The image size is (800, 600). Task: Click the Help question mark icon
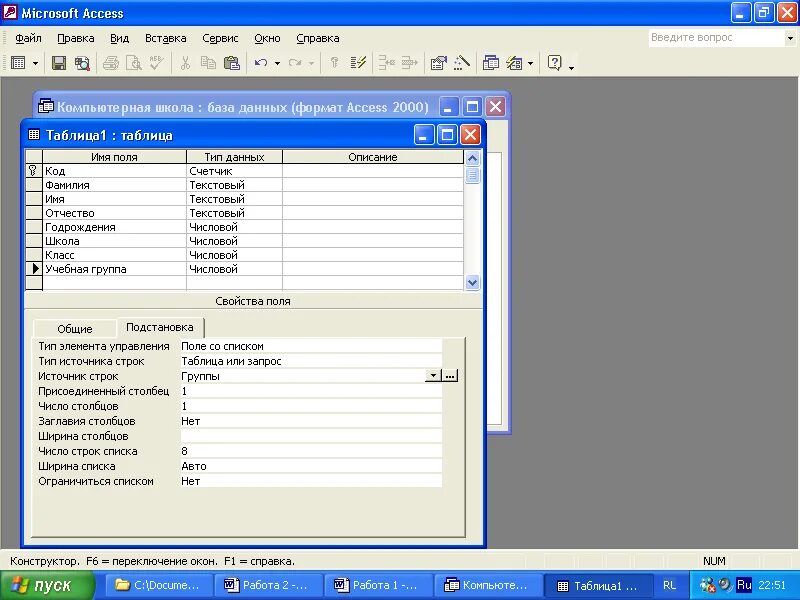554,63
